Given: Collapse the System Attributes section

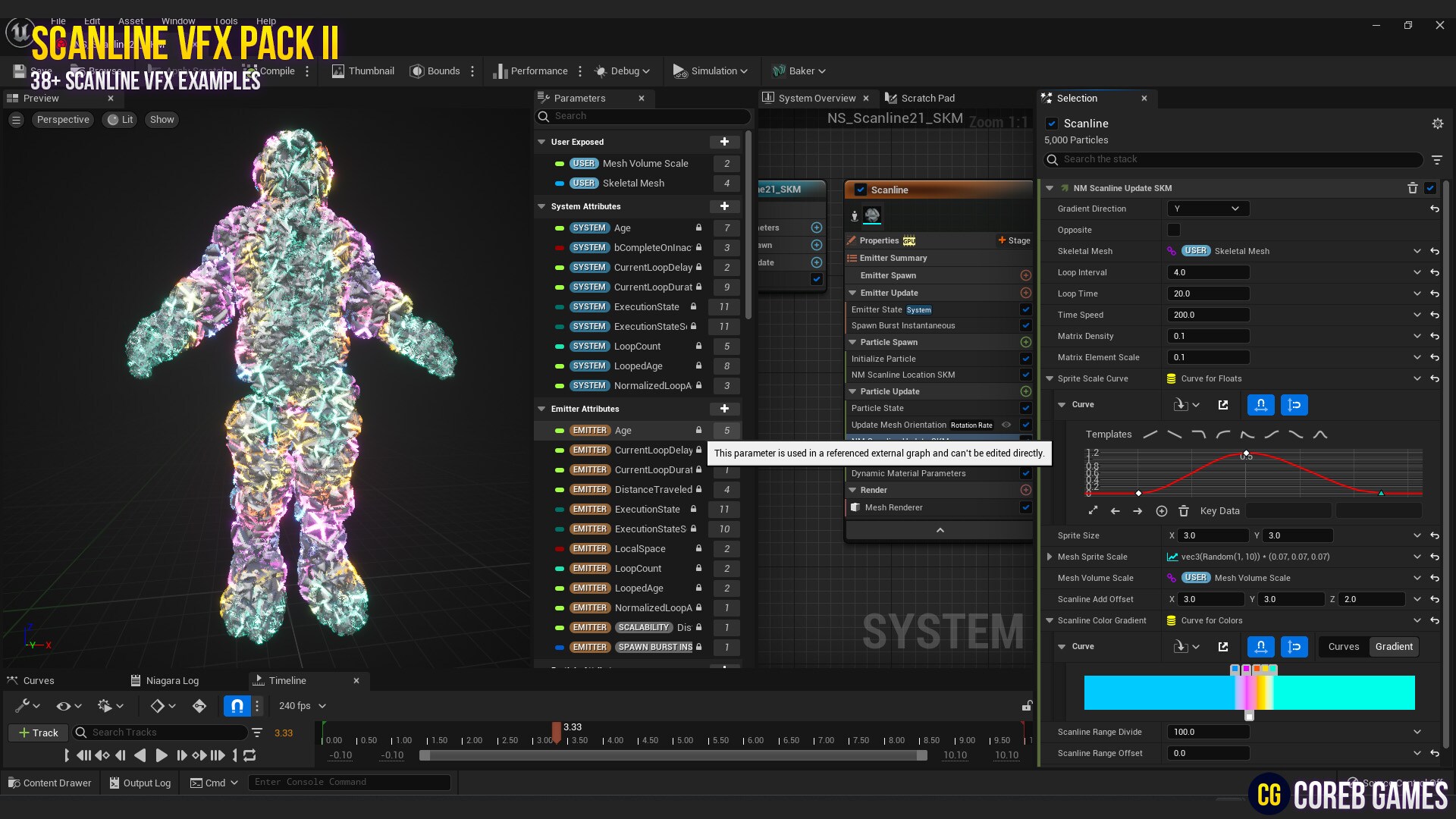Looking at the screenshot, I should 541,206.
